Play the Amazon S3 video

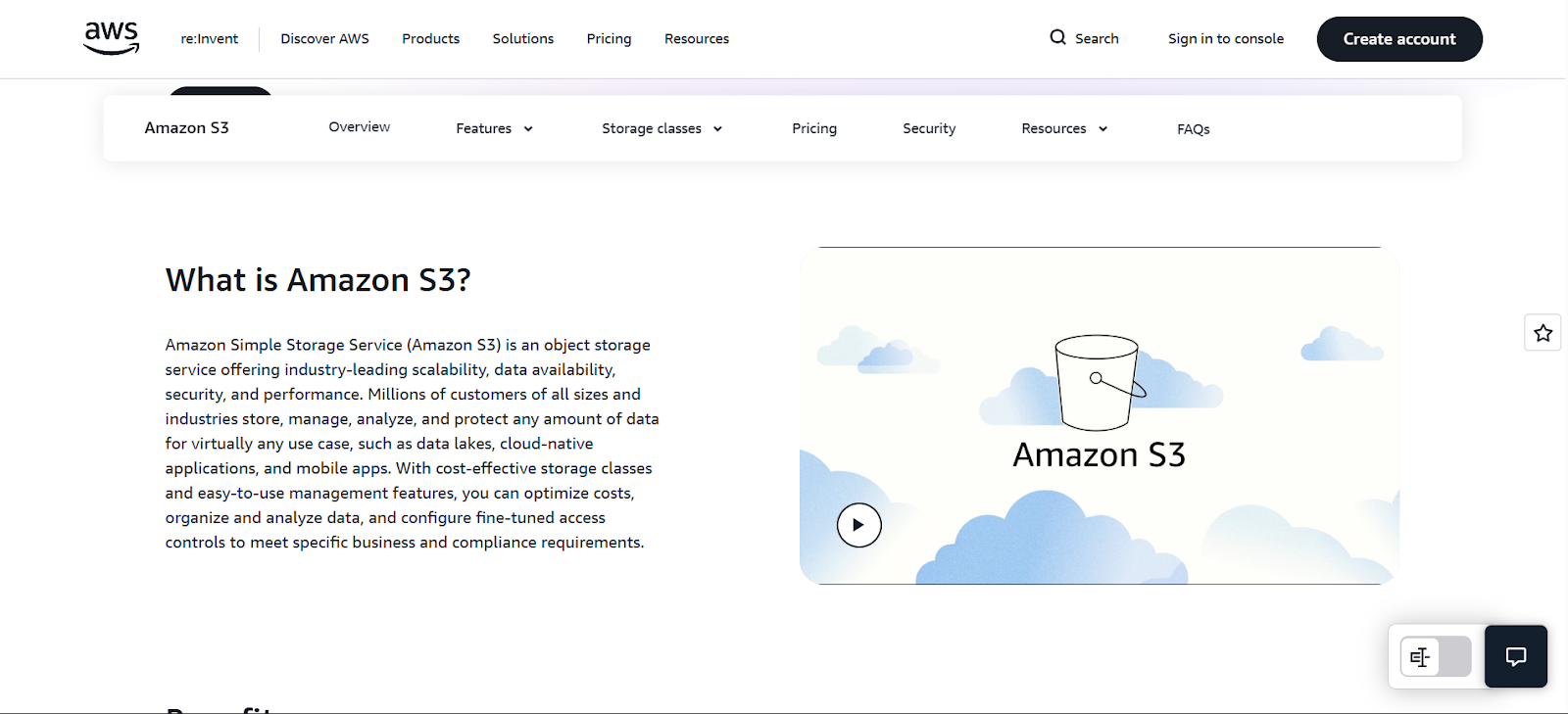click(x=859, y=525)
